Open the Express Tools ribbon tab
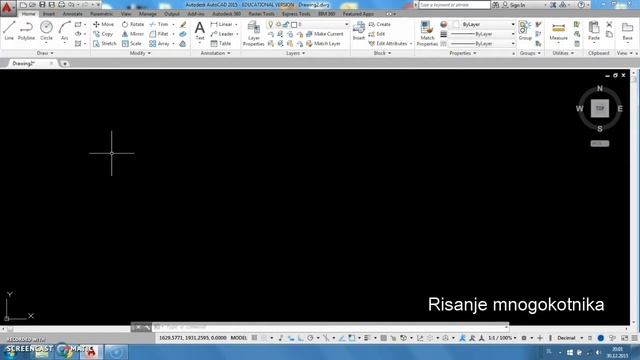This screenshot has width=640, height=360. click(296, 14)
